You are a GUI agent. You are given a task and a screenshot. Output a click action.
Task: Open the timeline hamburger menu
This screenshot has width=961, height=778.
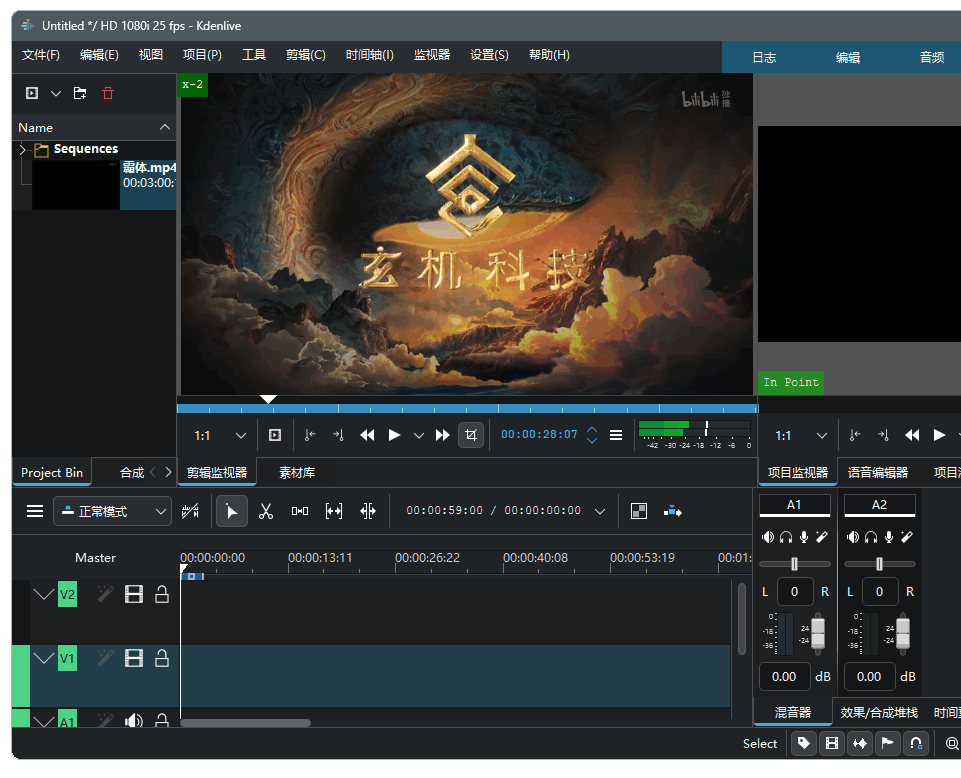click(x=35, y=511)
